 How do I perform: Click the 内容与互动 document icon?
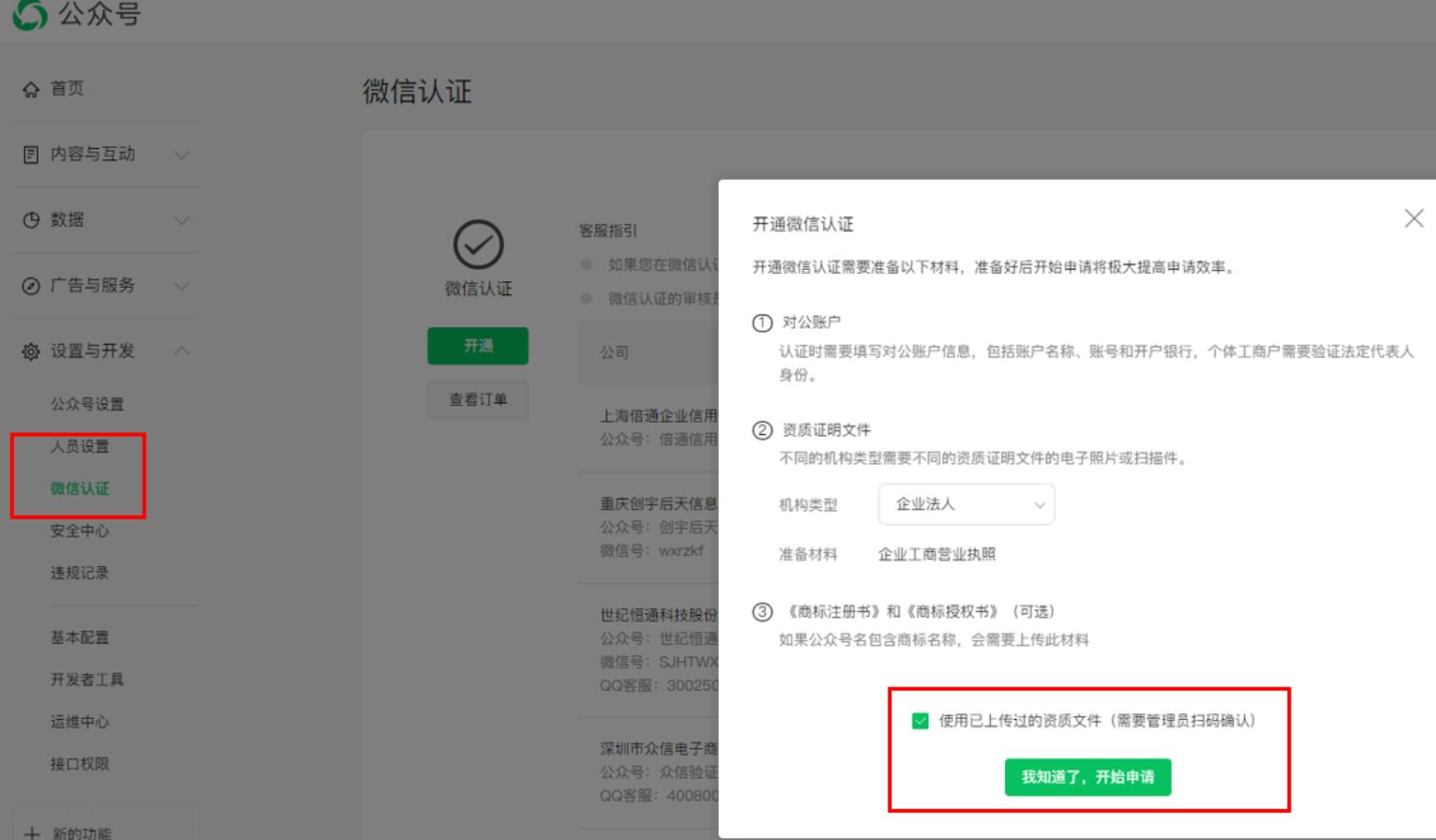tap(32, 155)
